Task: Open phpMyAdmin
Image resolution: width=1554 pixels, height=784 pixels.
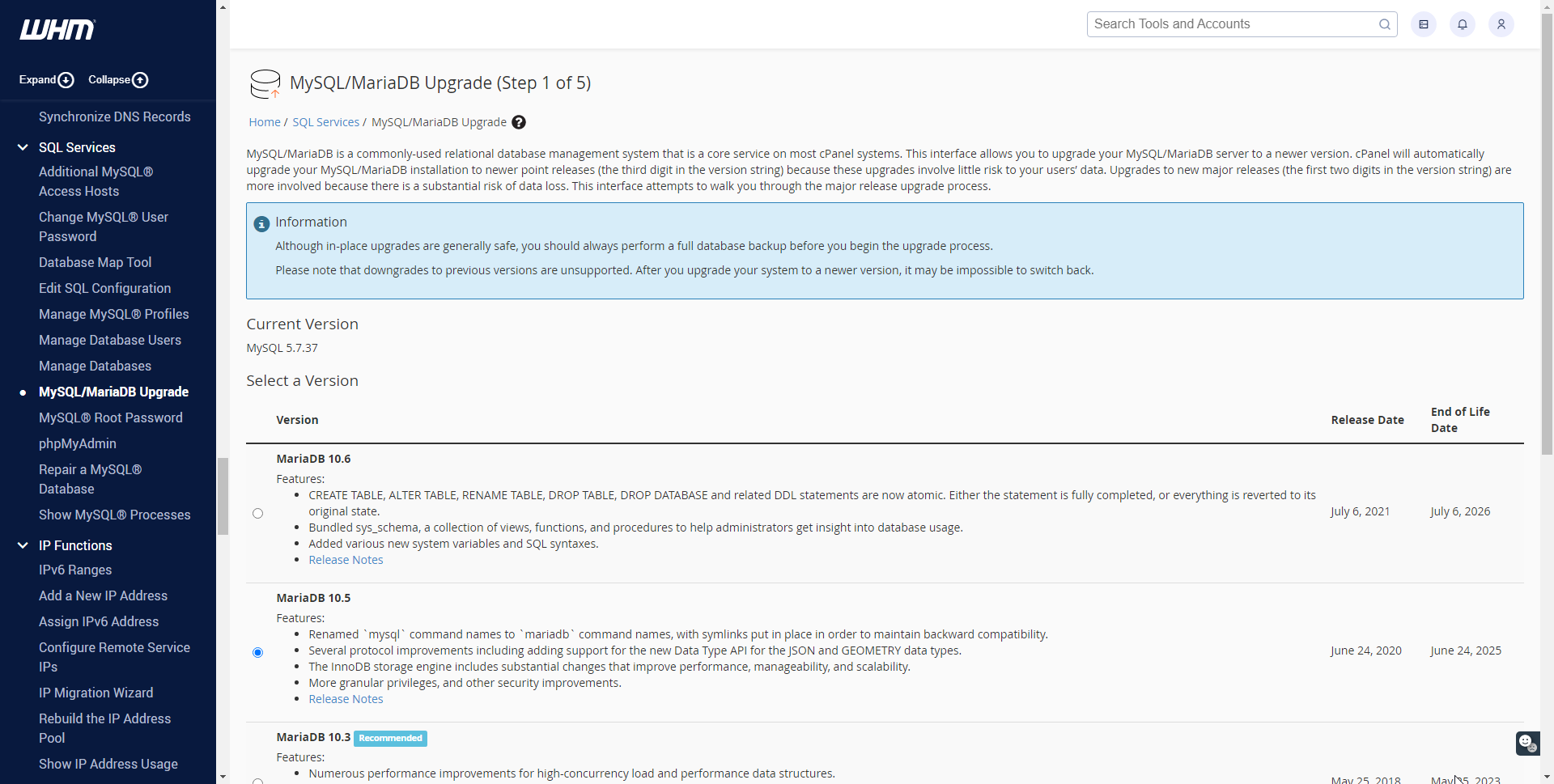Action: tap(78, 443)
